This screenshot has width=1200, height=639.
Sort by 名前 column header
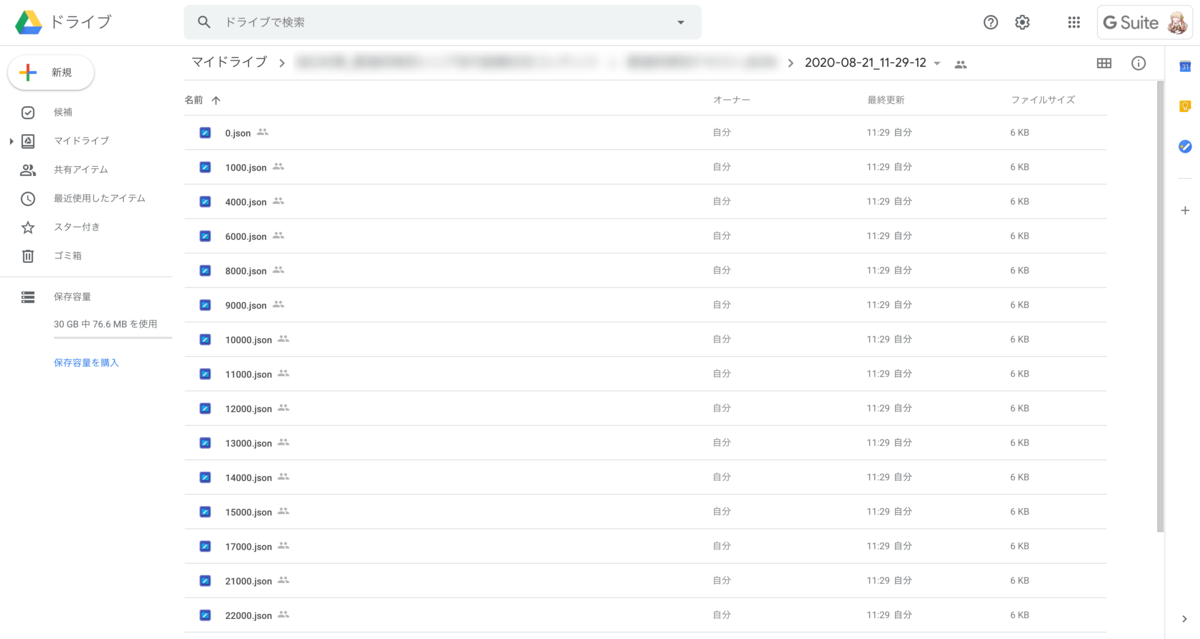194,100
